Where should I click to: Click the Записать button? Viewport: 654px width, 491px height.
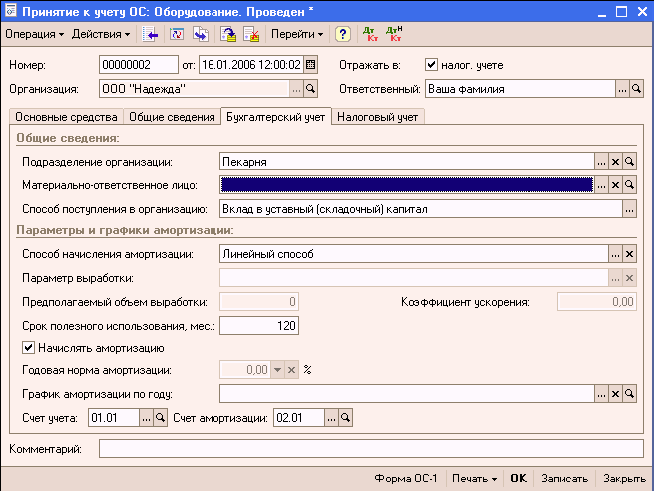pyautogui.click(x=565, y=478)
